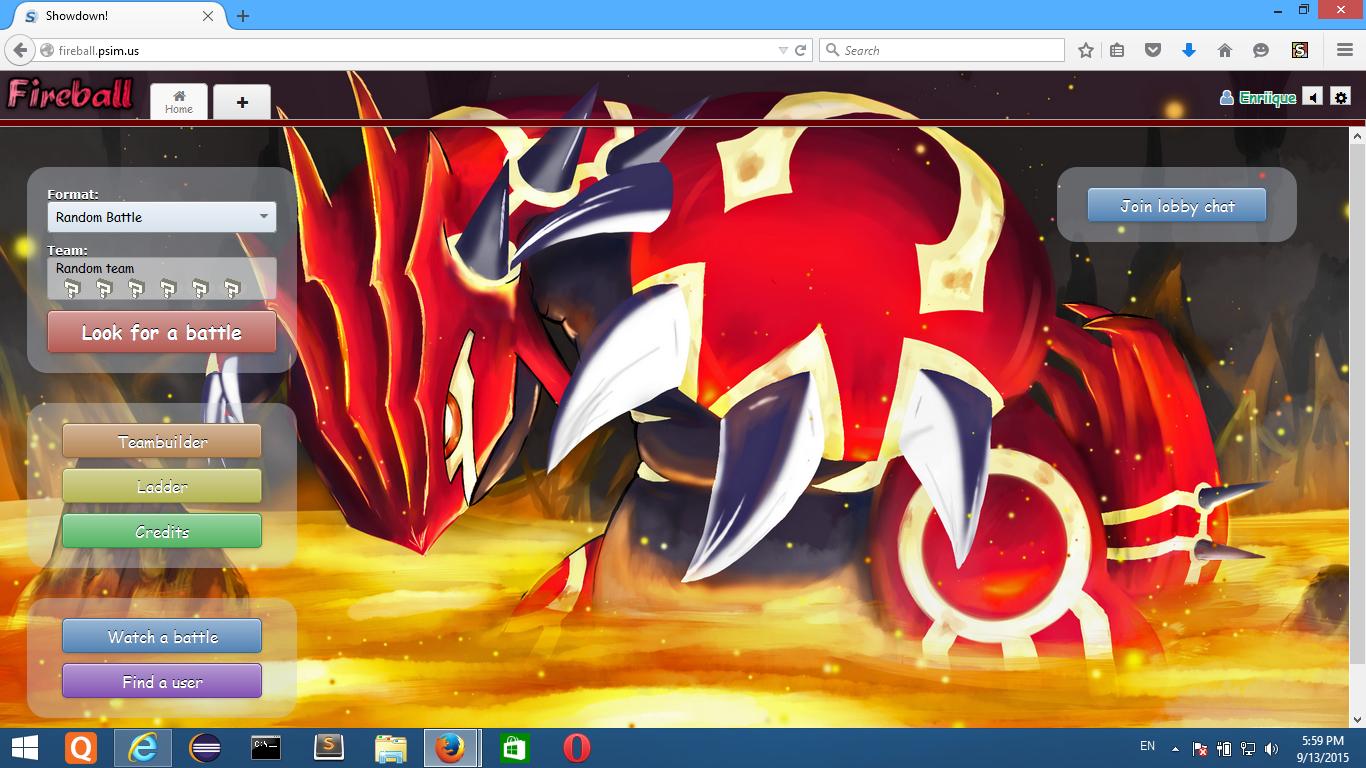
Task: Click the EN language indicator
Action: coord(1147,746)
